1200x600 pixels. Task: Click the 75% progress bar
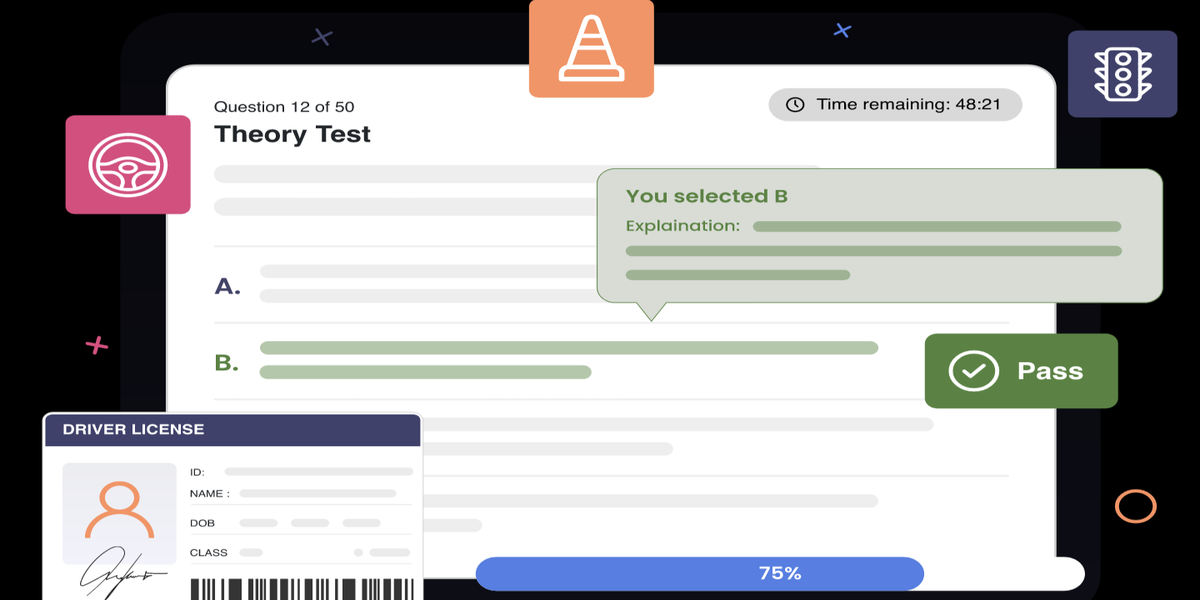coord(699,573)
